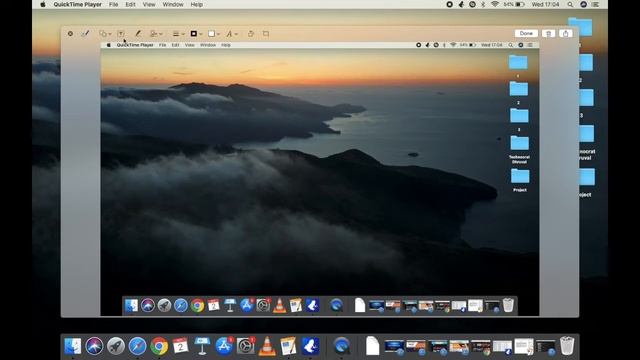Viewport: 640px width, 360px height.
Task: Open Finder from the Dock
Action: (x=73, y=346)
